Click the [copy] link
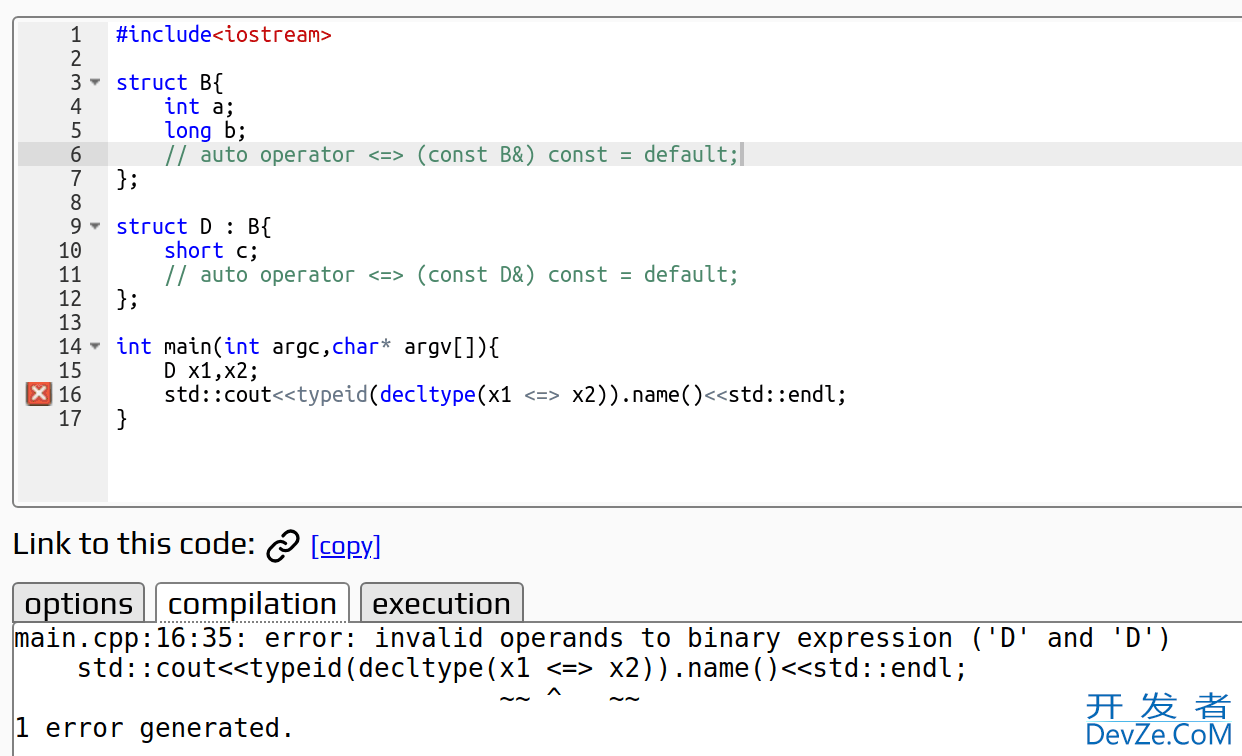The width and height of the screenshot is (1242, 756). coord(346,545)
